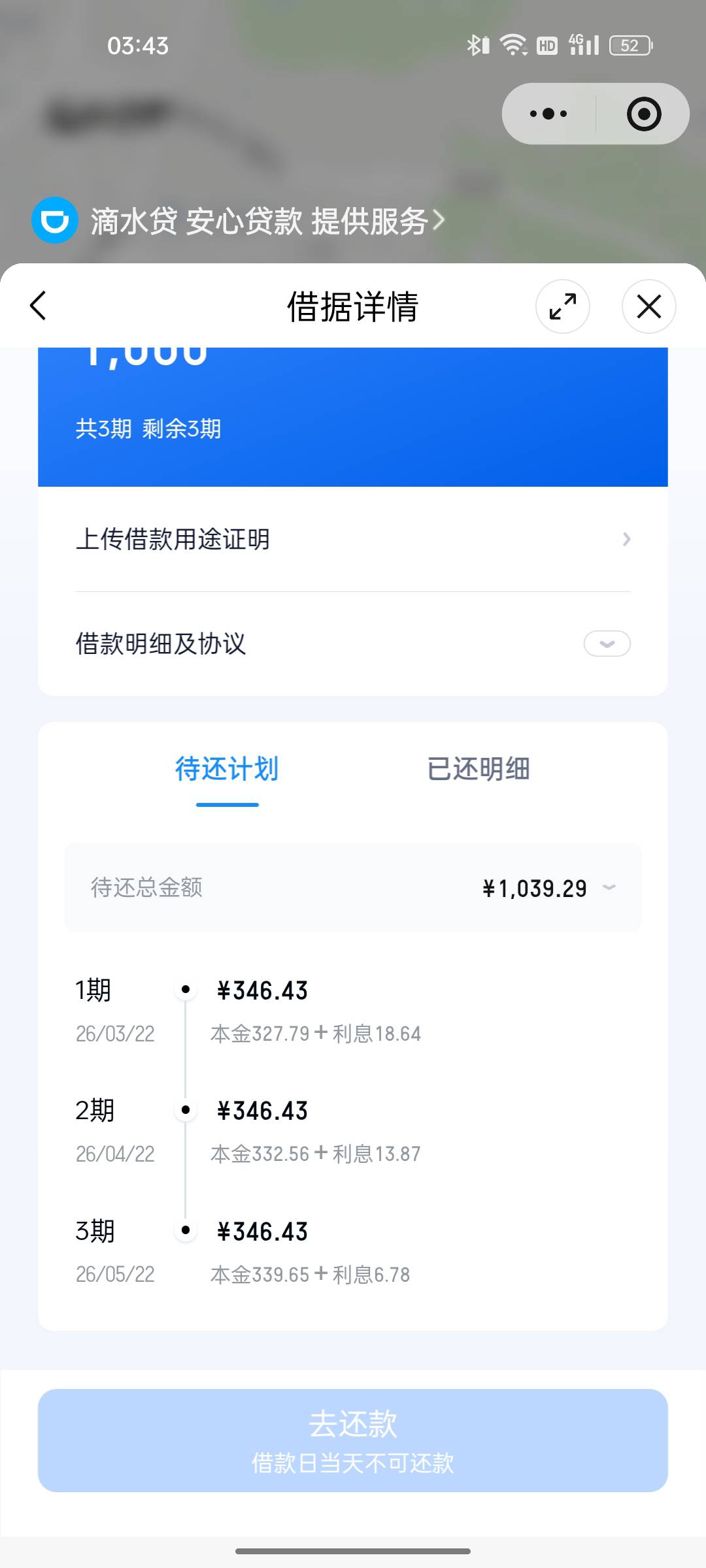
Task: Open mini program more options menu
Action: coord(549,114)
